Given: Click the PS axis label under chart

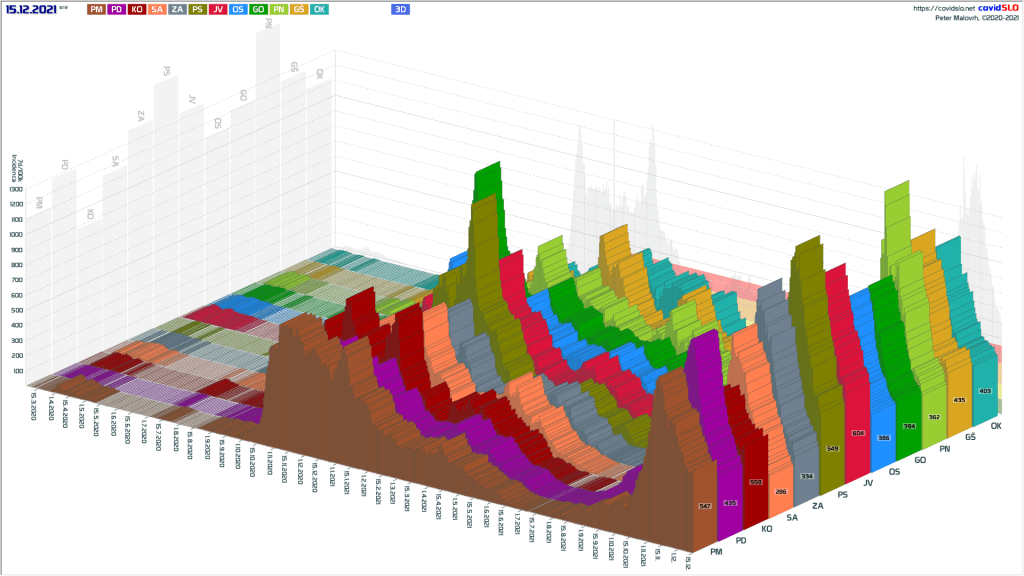Looking at the screenshot, I should click(x=844, y=494).
